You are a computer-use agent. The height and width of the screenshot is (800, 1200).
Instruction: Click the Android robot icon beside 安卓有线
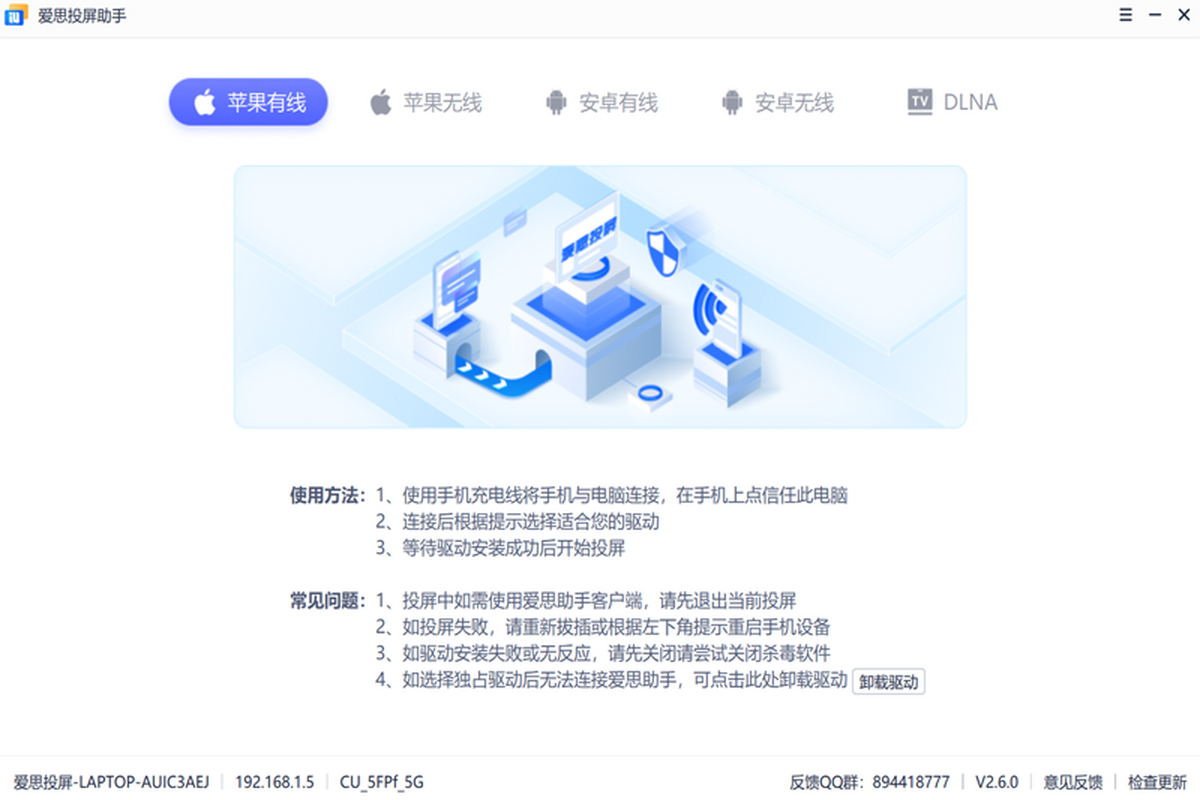[x=557, y=102]
